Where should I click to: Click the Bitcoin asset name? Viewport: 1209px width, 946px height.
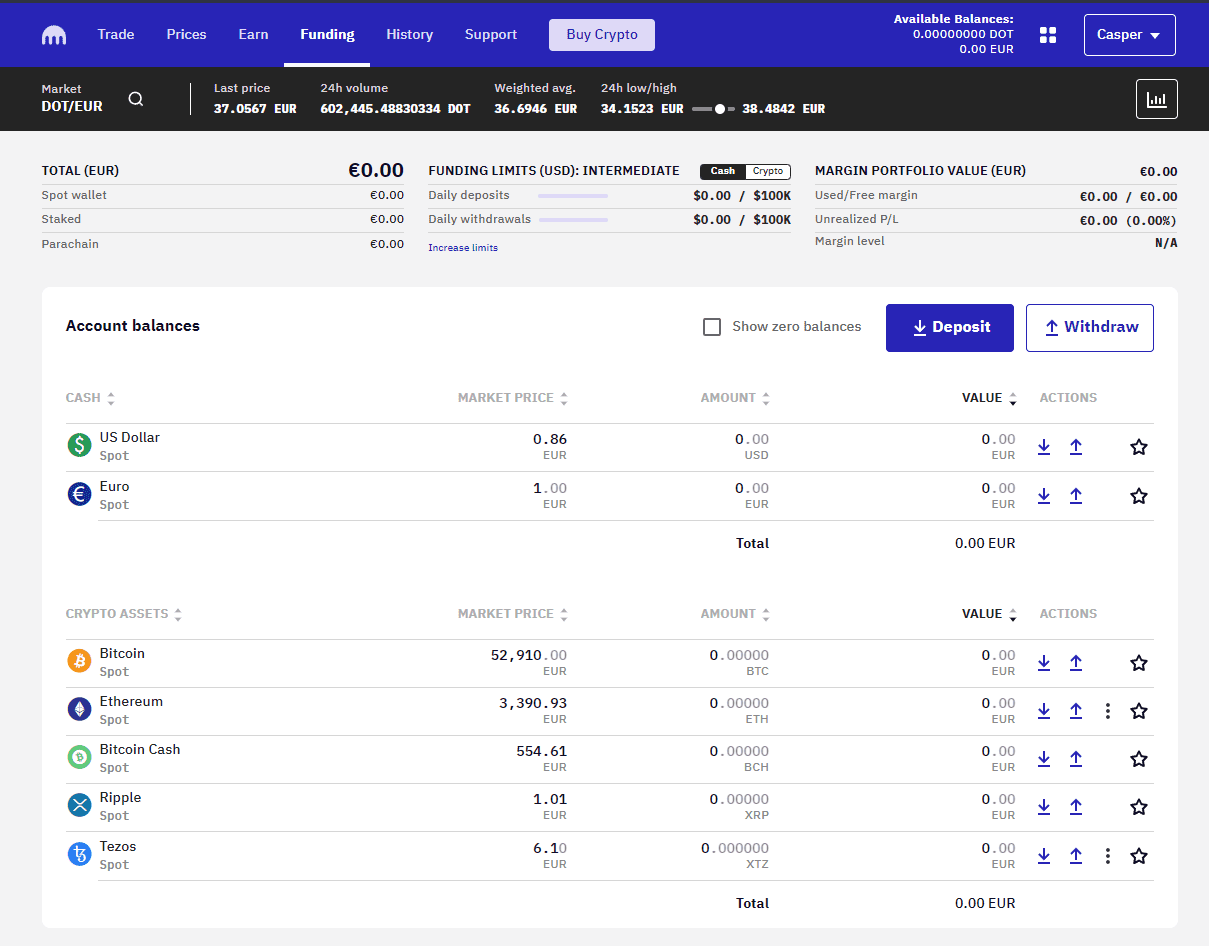point(122,653)
